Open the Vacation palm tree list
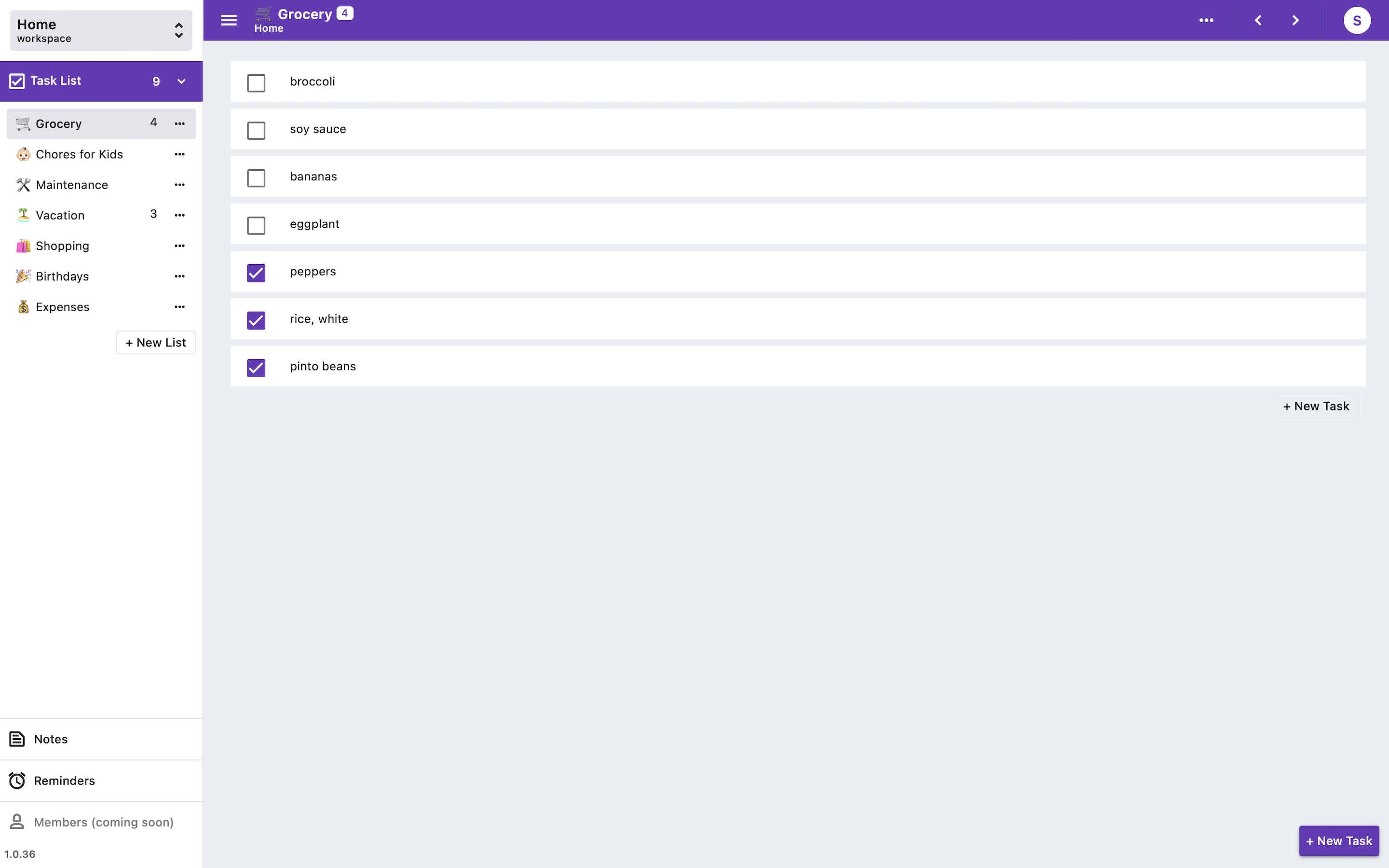This screenshot has width=1389, height=868. coord(60,215)
